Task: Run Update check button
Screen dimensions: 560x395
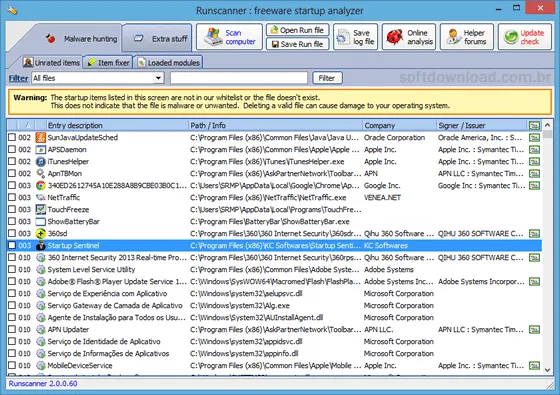Action: tap(525, 37)
